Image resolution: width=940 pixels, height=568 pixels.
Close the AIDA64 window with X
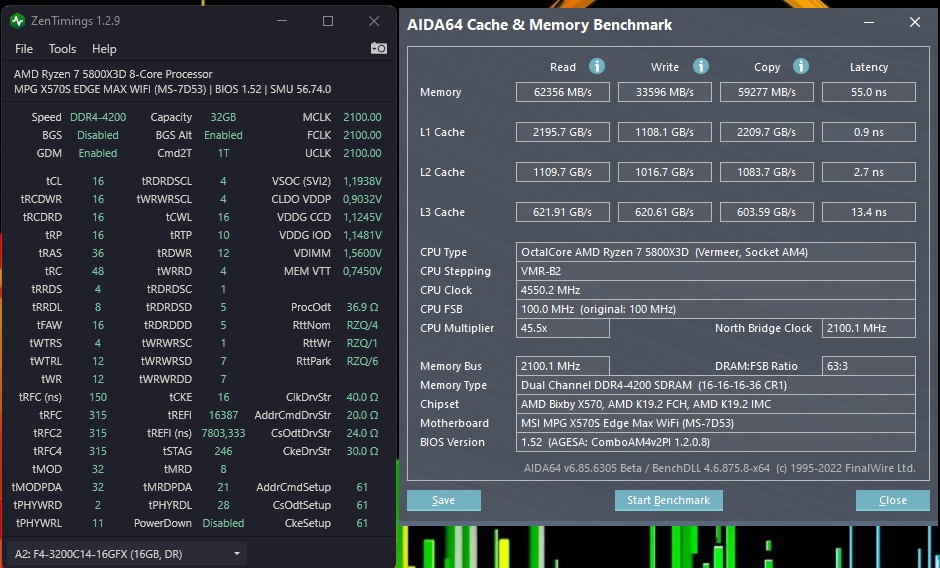[x=915, y=23]
